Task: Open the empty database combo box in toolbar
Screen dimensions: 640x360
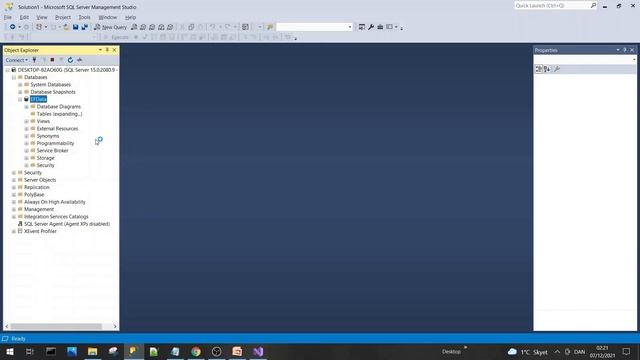Action: [x=314, y=27]
